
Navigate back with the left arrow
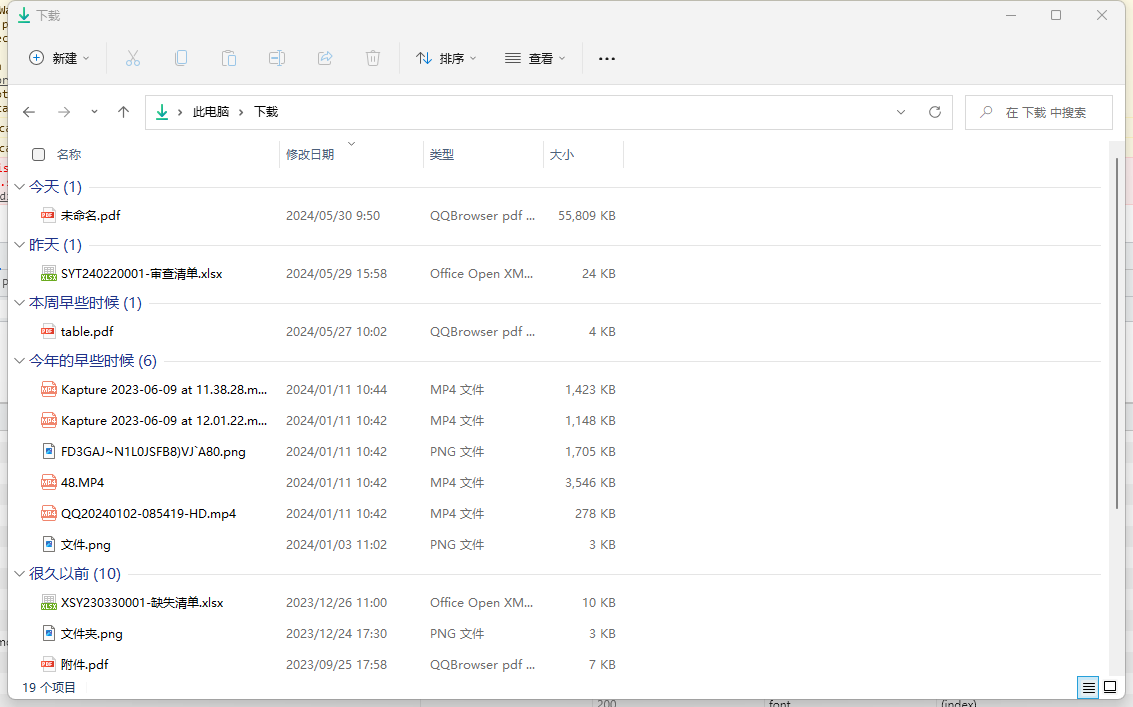[x=29, y=112]
